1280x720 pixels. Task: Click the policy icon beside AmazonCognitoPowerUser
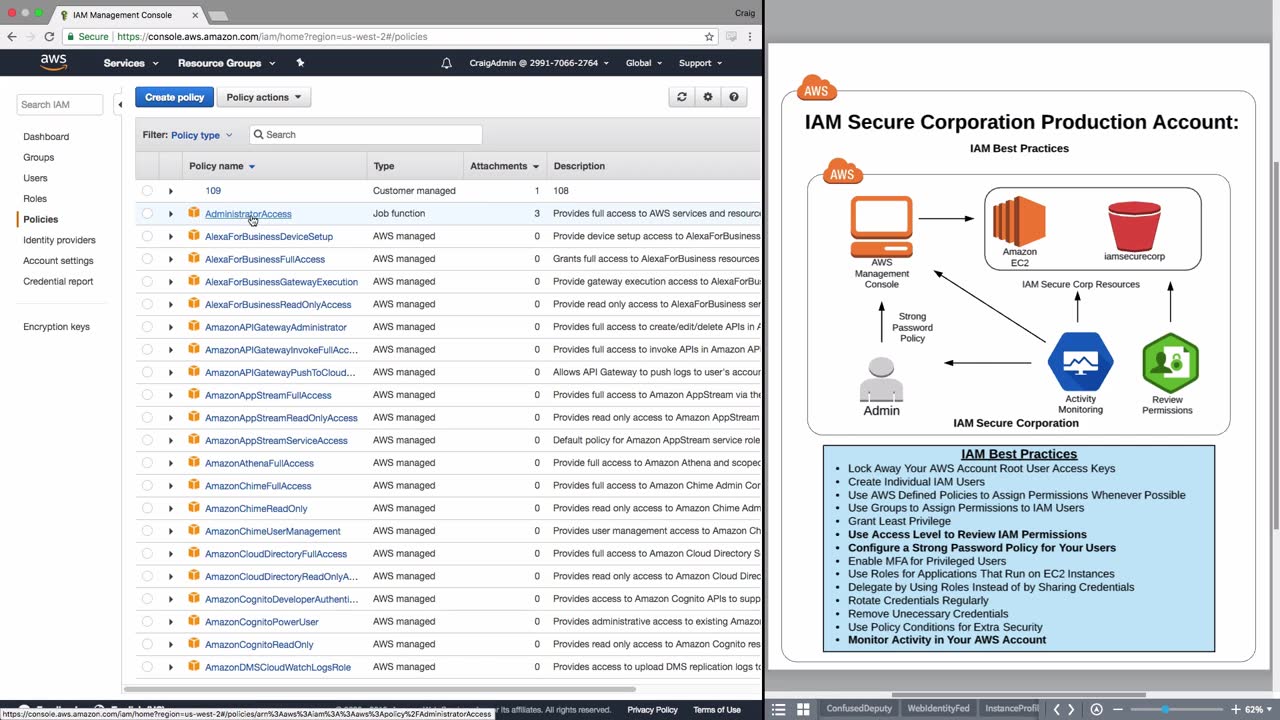point(194,621)
